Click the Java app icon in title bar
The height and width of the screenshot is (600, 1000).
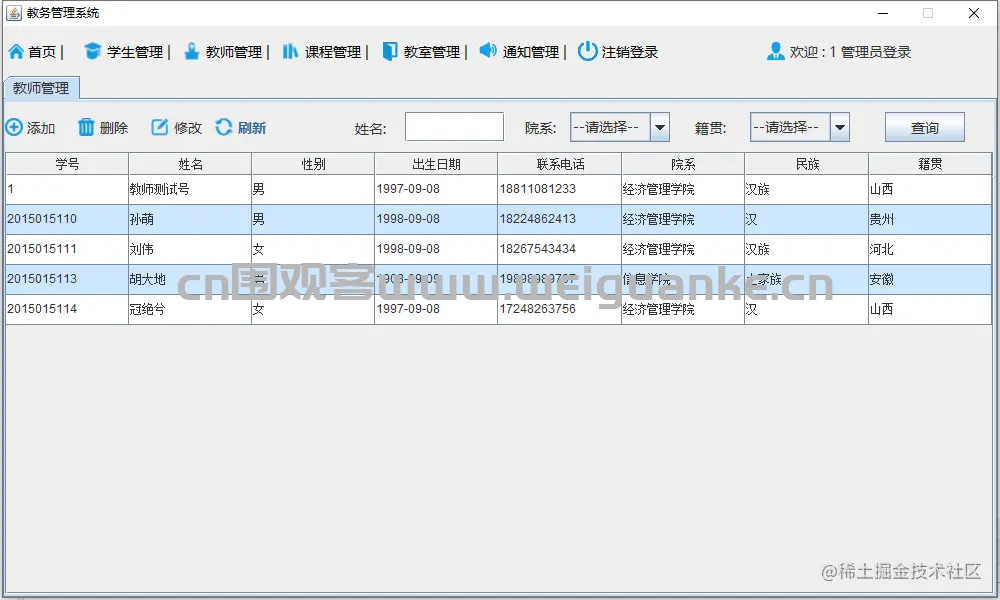pos(14,13)
